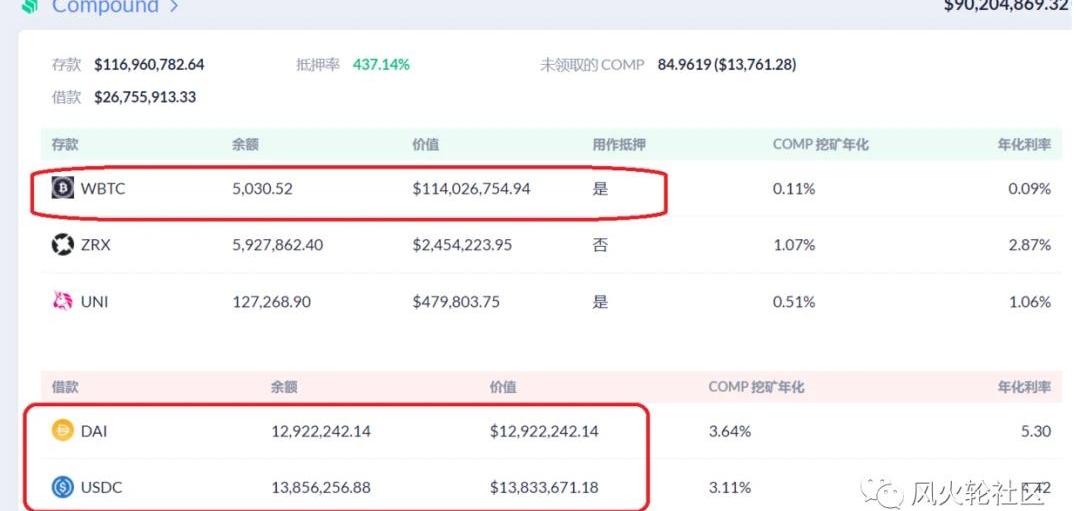
Task: Select the USDC token name
Action: (x=101, y=488)
